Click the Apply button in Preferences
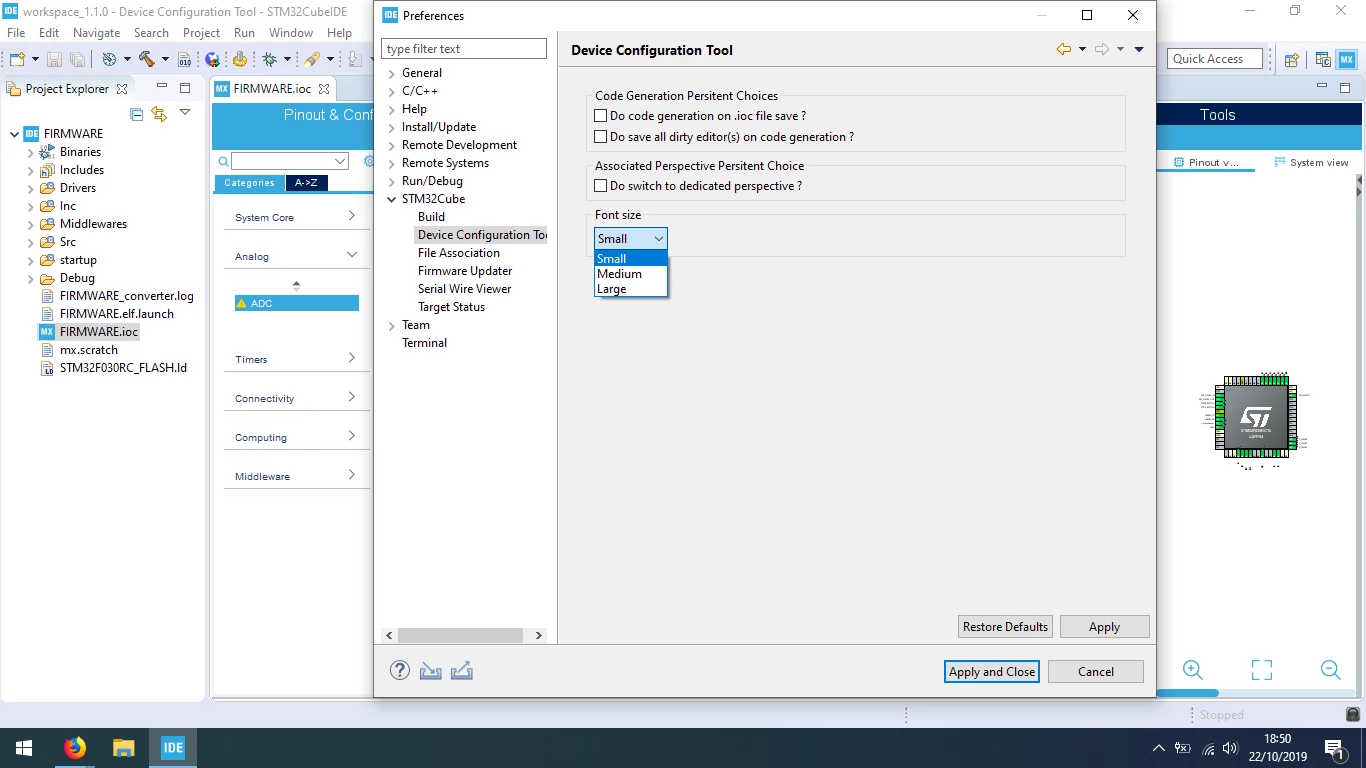 (1104, 627)
